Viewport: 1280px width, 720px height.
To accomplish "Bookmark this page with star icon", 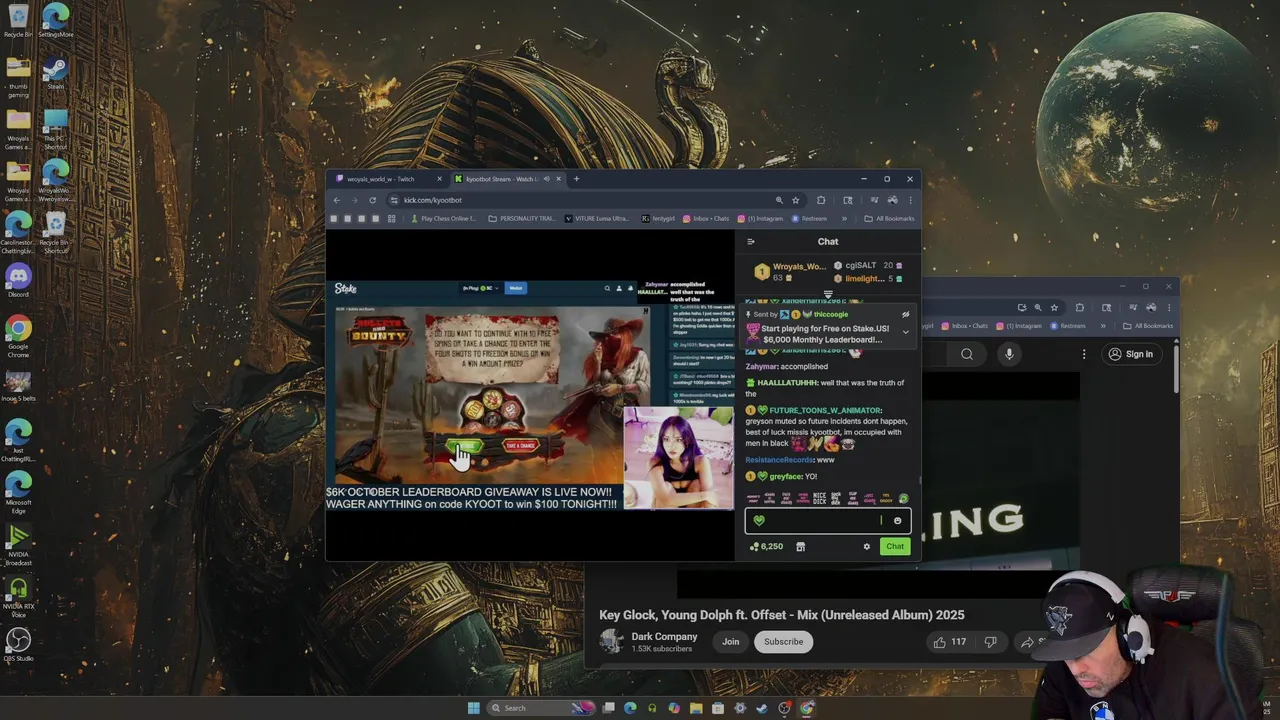I will [796, 200].
